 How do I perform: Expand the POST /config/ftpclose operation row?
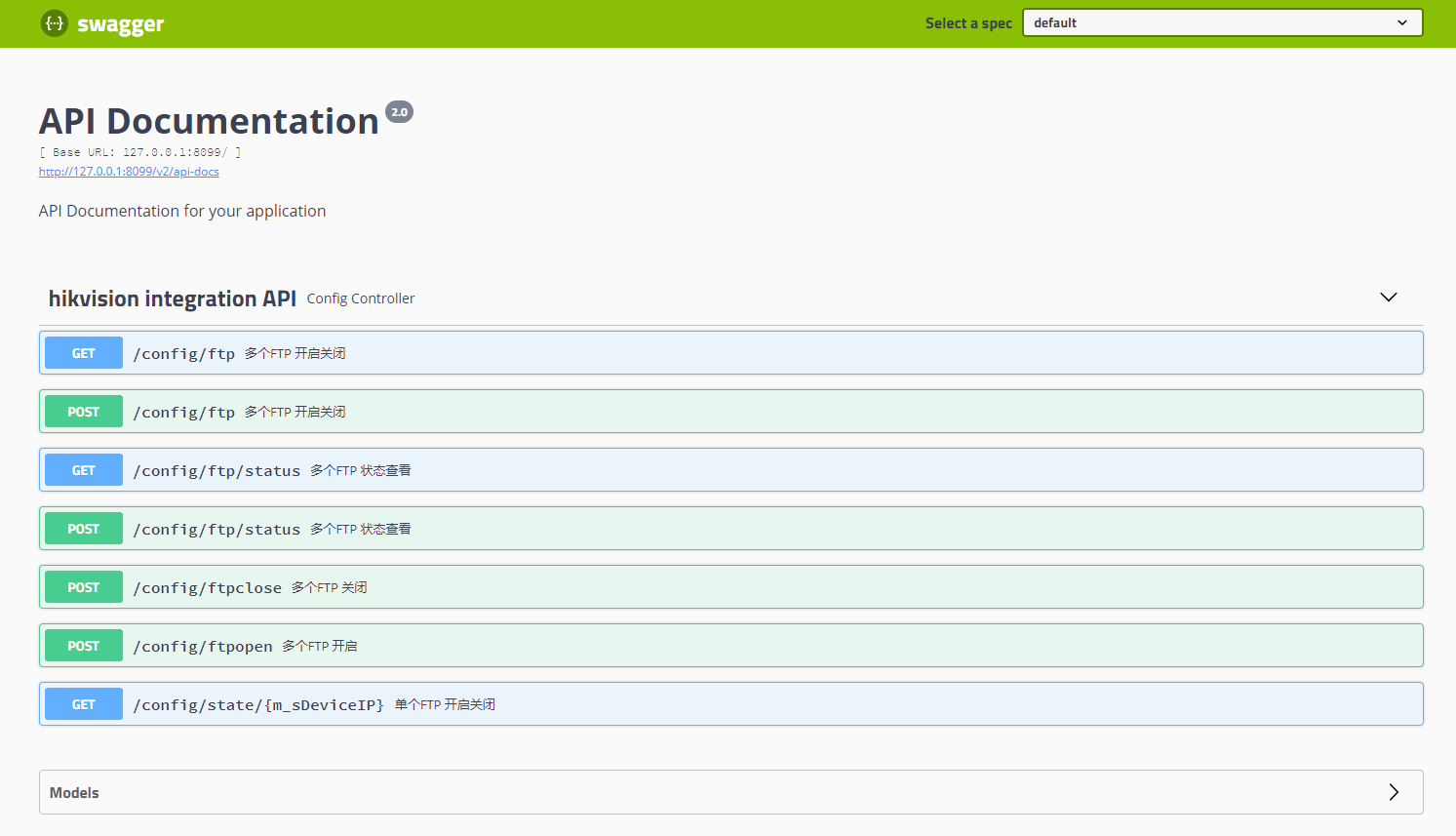click(x=683, y=586)
